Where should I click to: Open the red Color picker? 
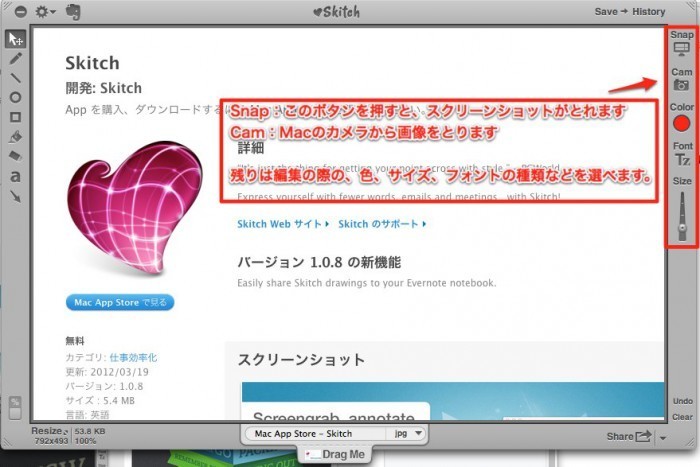pyautogui.click(x=682, y=123)
